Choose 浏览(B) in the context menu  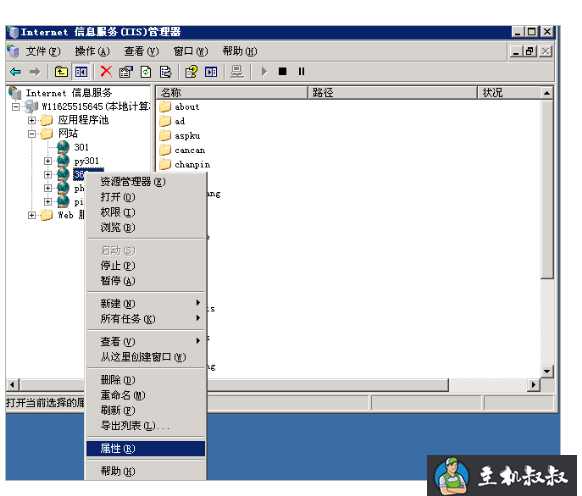146,228
